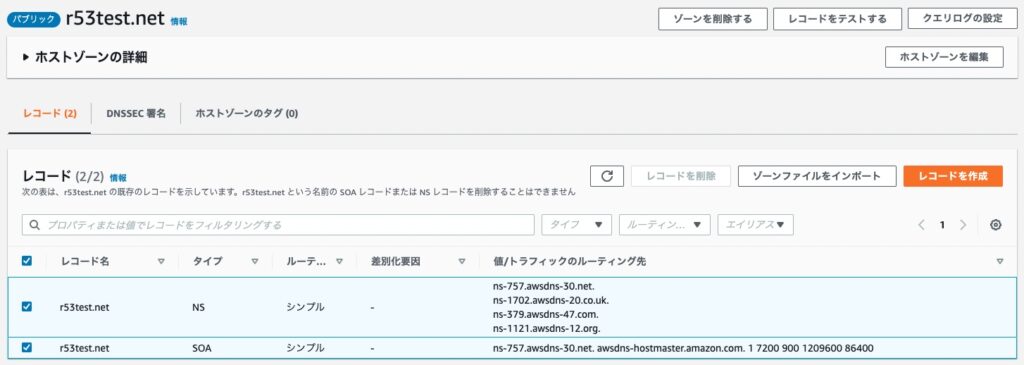Click the search magnifier icon in filter

[35, 225]
